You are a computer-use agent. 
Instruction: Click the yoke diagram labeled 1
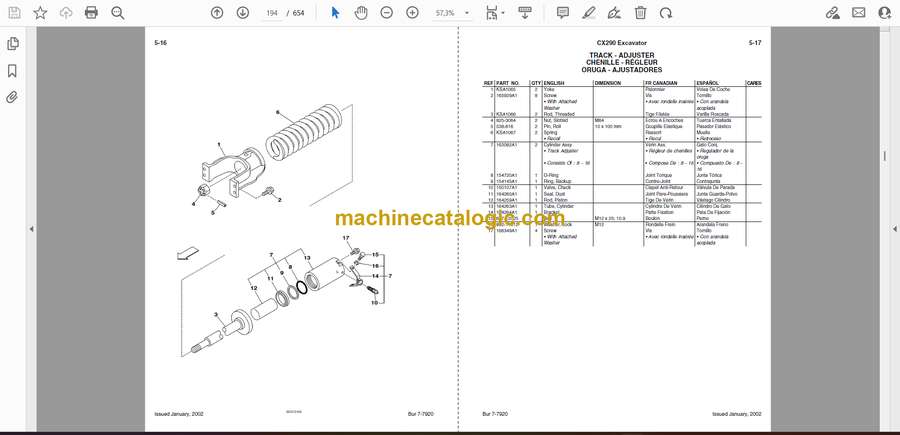coord(234,171)
